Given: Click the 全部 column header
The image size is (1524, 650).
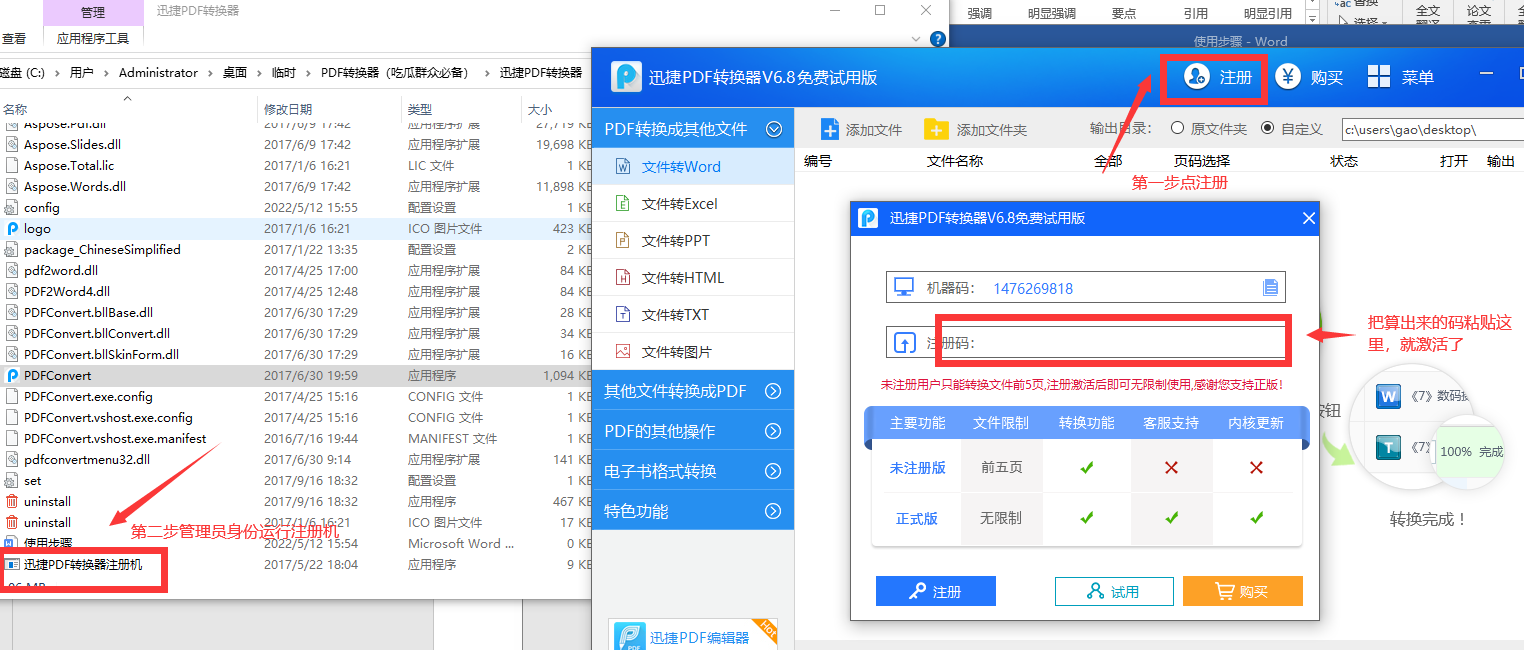Looking at the screenshot, I should (x=1108, y=160).
